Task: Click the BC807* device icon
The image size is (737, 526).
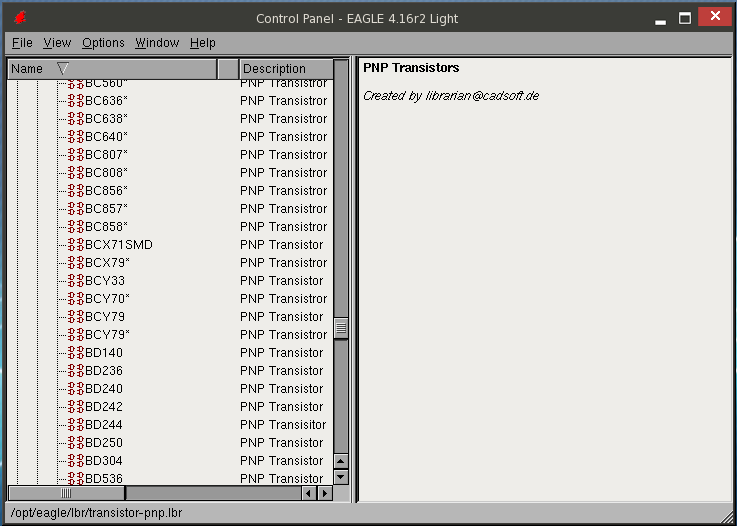Action: click(76, 155)
